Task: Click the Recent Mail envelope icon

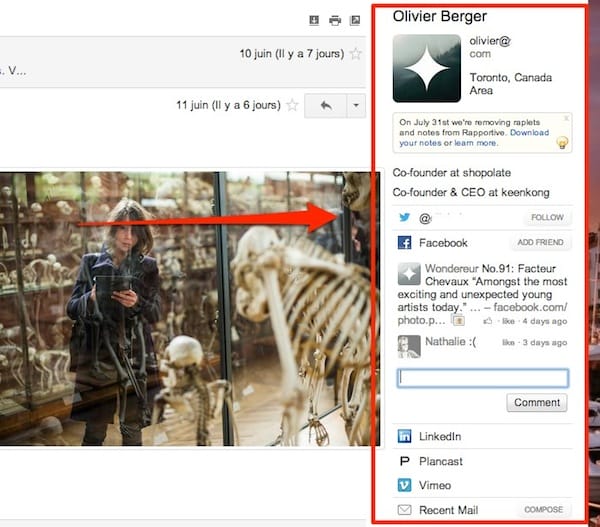Action: 404,510
